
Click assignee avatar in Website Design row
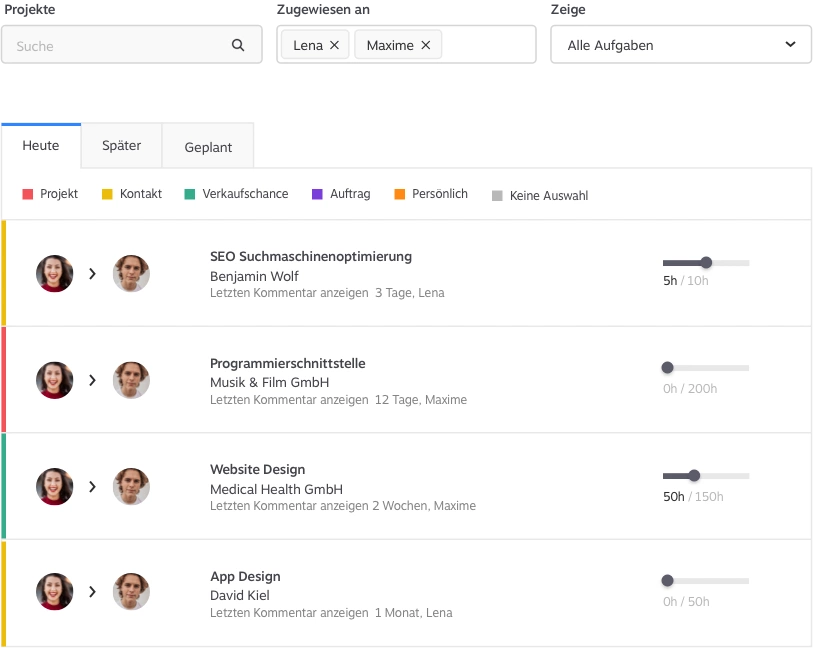(131, 486)
